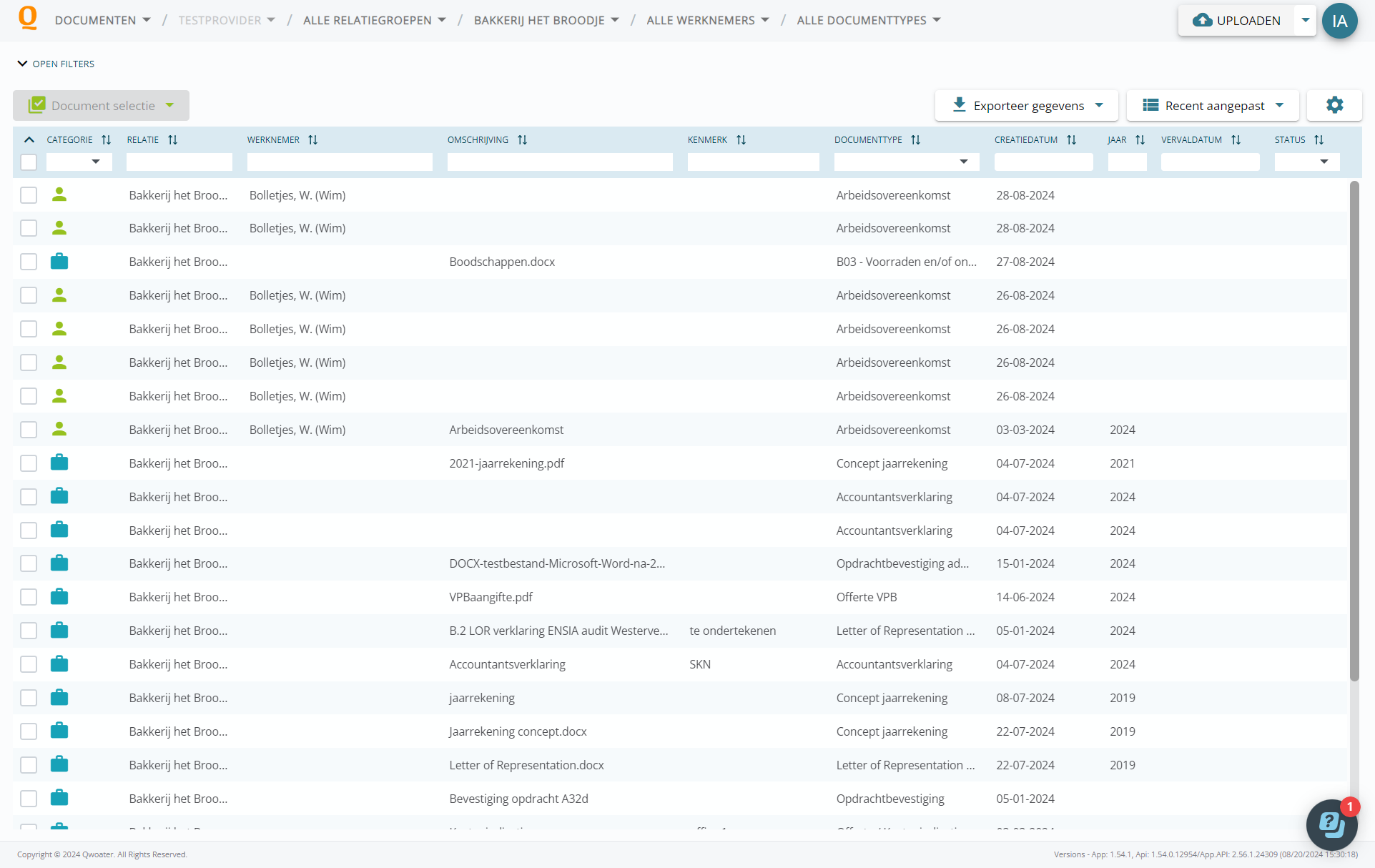Click the Omschrijving filter input field
The height and width of the screenshot is (868, 1375).
click(559, 162)
